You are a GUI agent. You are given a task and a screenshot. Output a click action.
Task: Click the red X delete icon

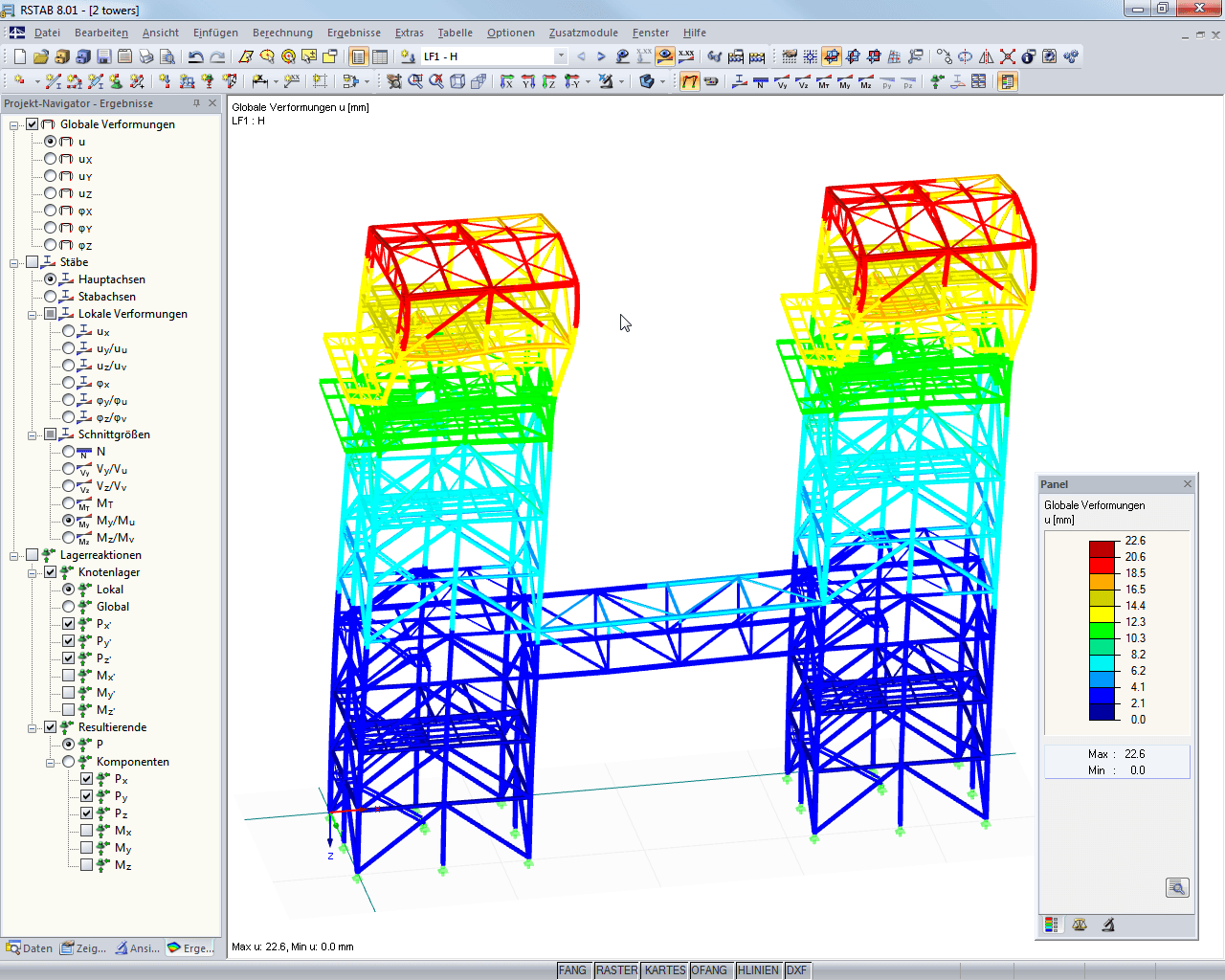tap(1008, 56)
